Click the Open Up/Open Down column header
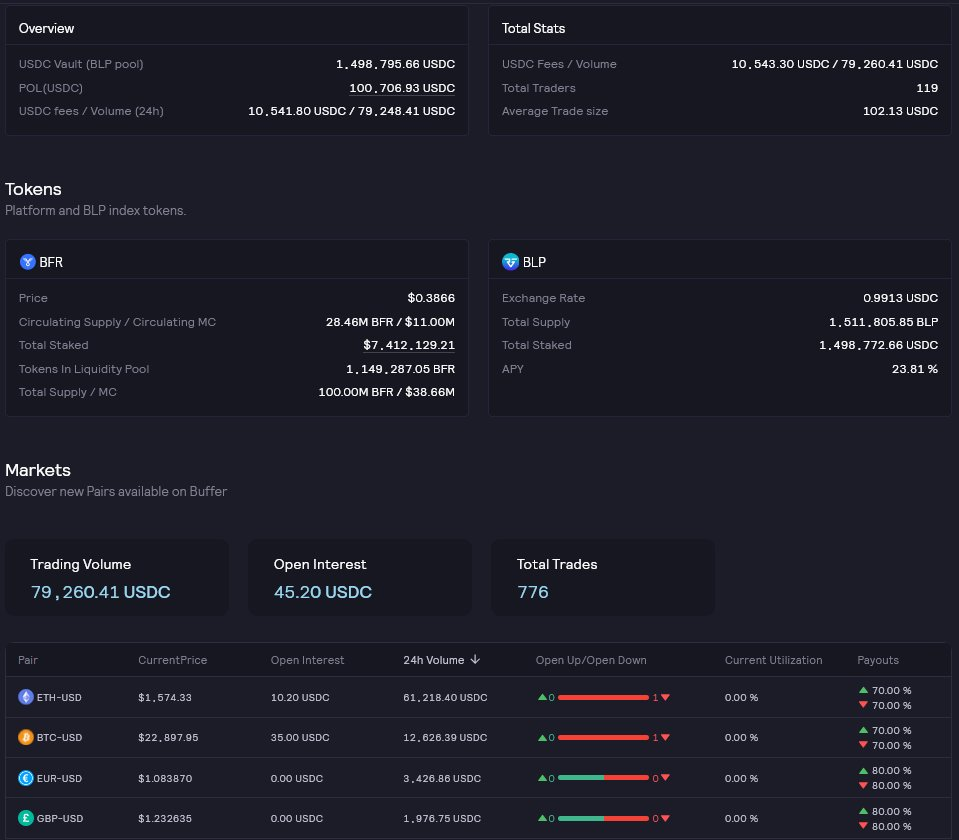959x840 pixels. click(x=591, y=660)
